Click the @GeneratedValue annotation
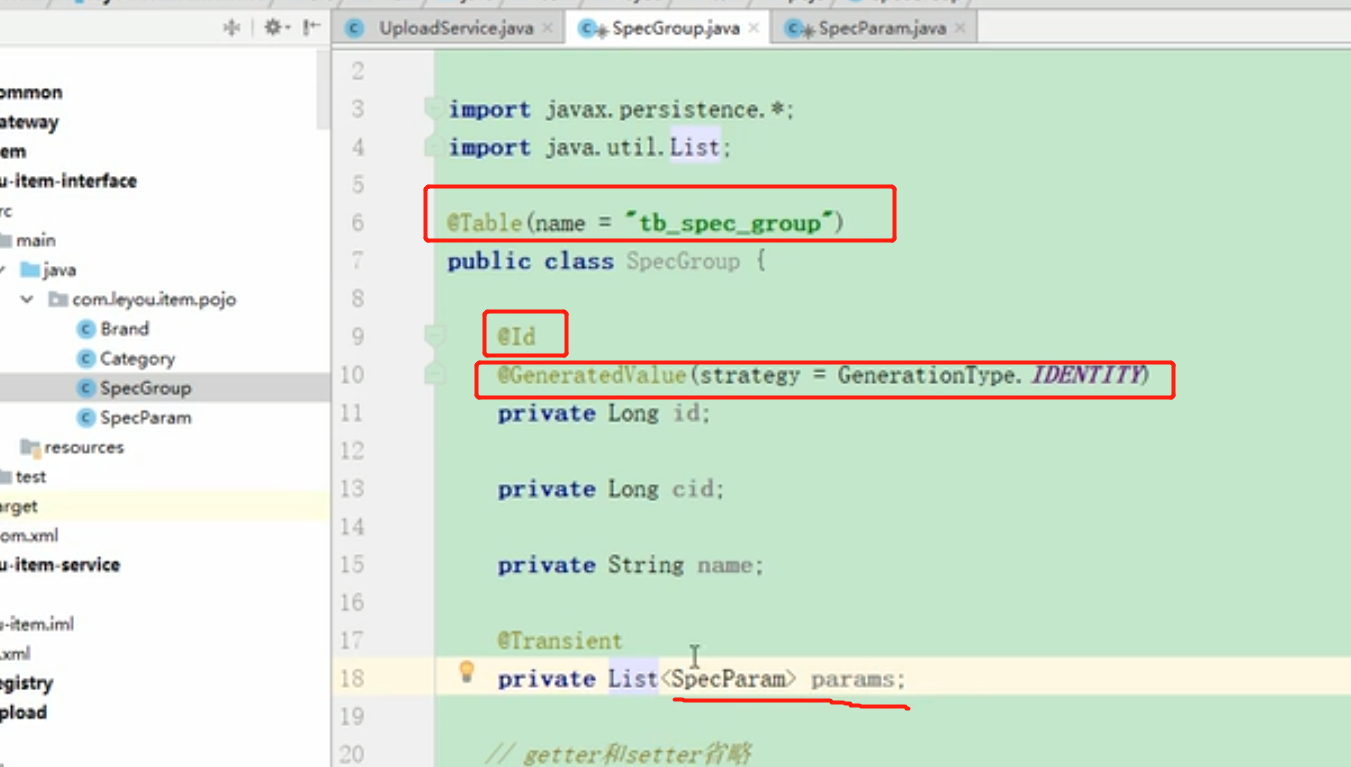 pos(591,375)
